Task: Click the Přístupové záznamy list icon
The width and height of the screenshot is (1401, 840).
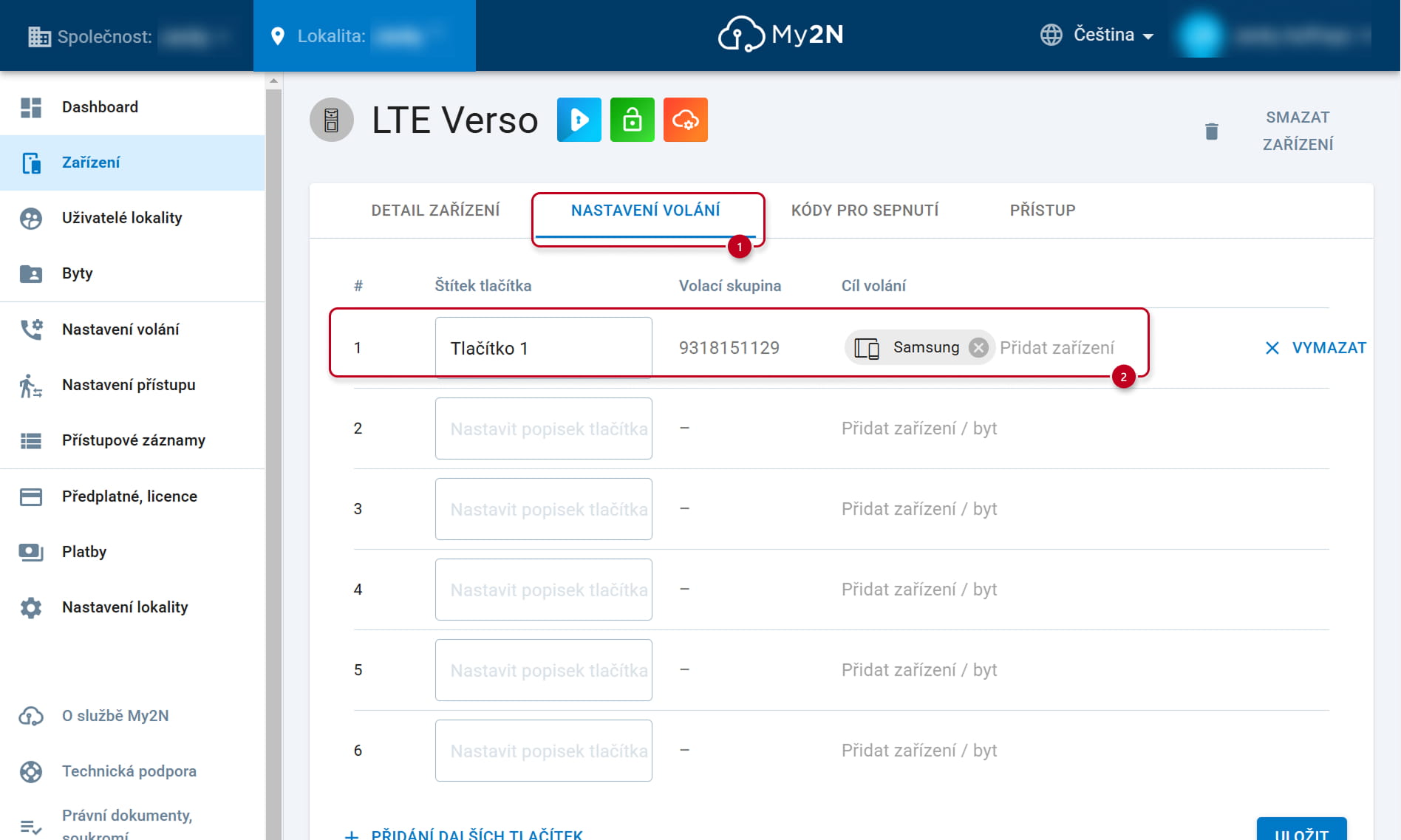Action: click(31, 441)
